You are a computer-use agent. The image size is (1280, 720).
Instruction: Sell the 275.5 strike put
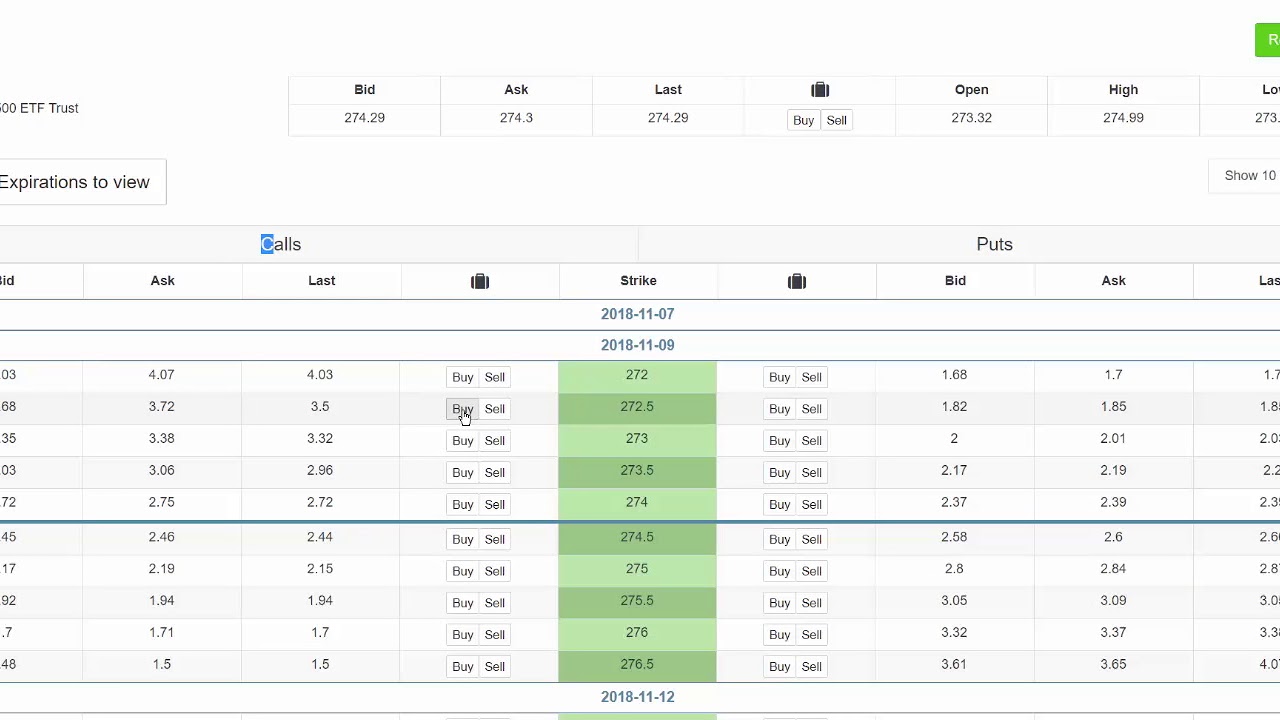click(x=811, y=603)
